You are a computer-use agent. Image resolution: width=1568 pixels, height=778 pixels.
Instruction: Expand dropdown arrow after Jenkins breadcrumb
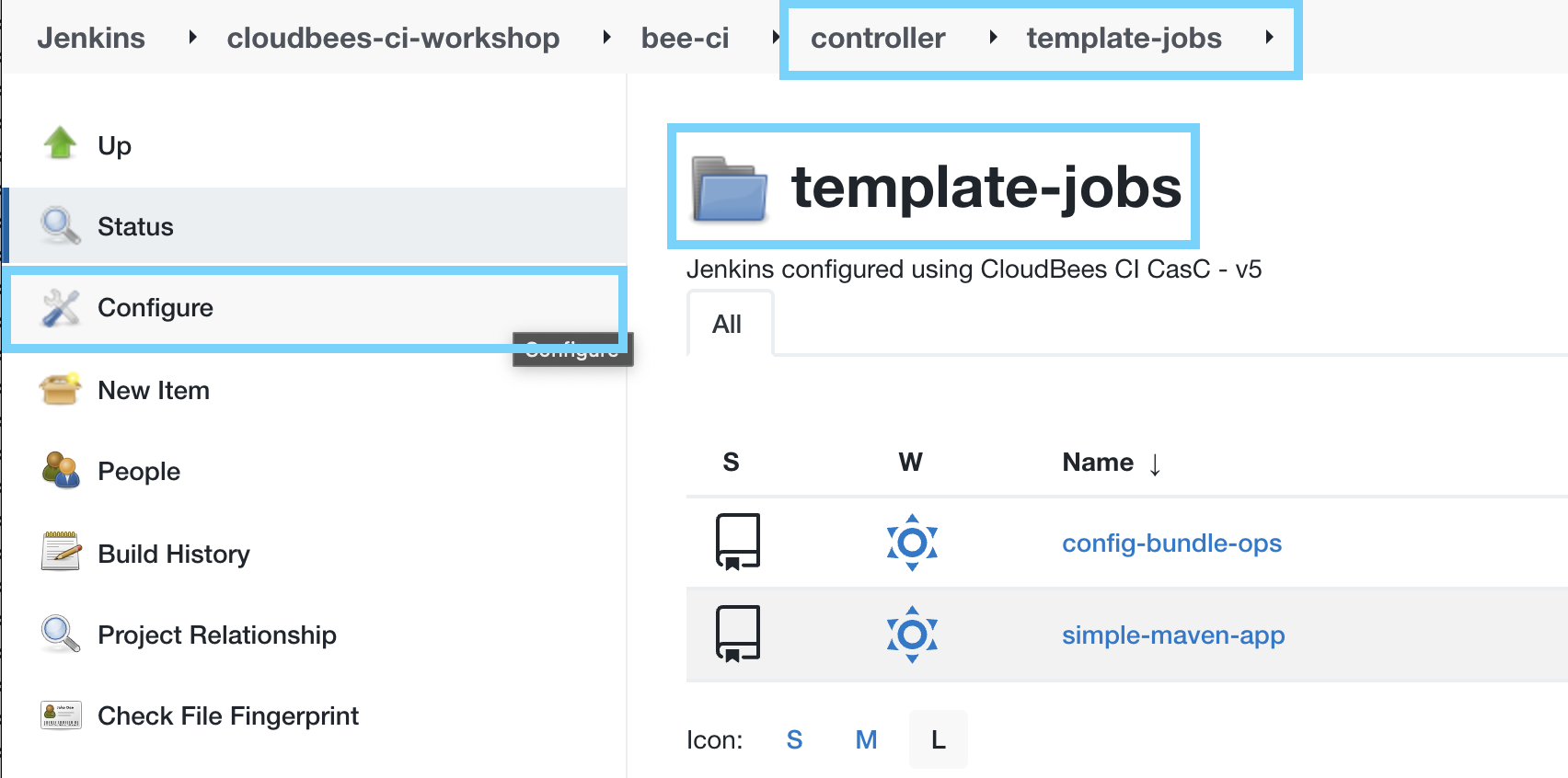pos(192,38)
